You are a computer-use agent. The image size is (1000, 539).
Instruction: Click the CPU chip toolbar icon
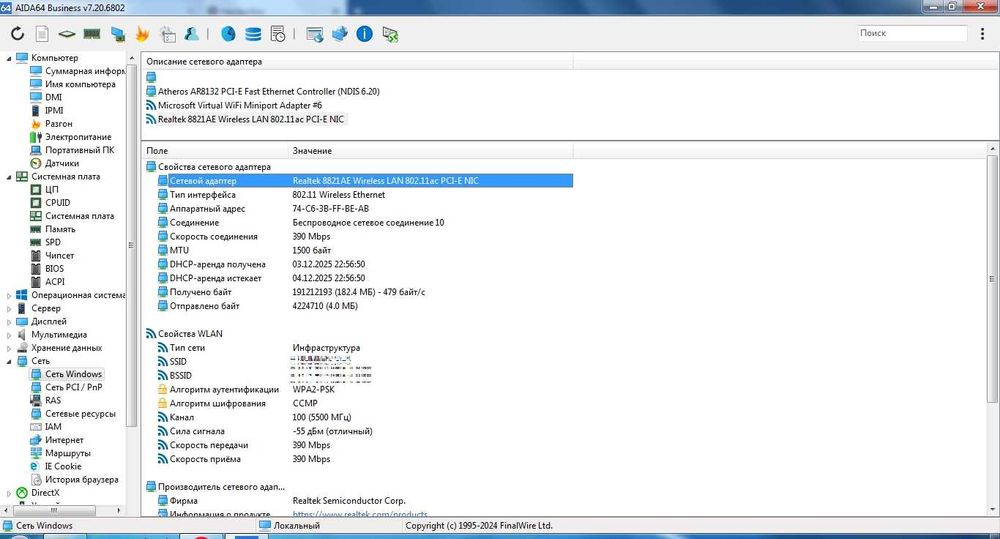(x=66, y=34)
